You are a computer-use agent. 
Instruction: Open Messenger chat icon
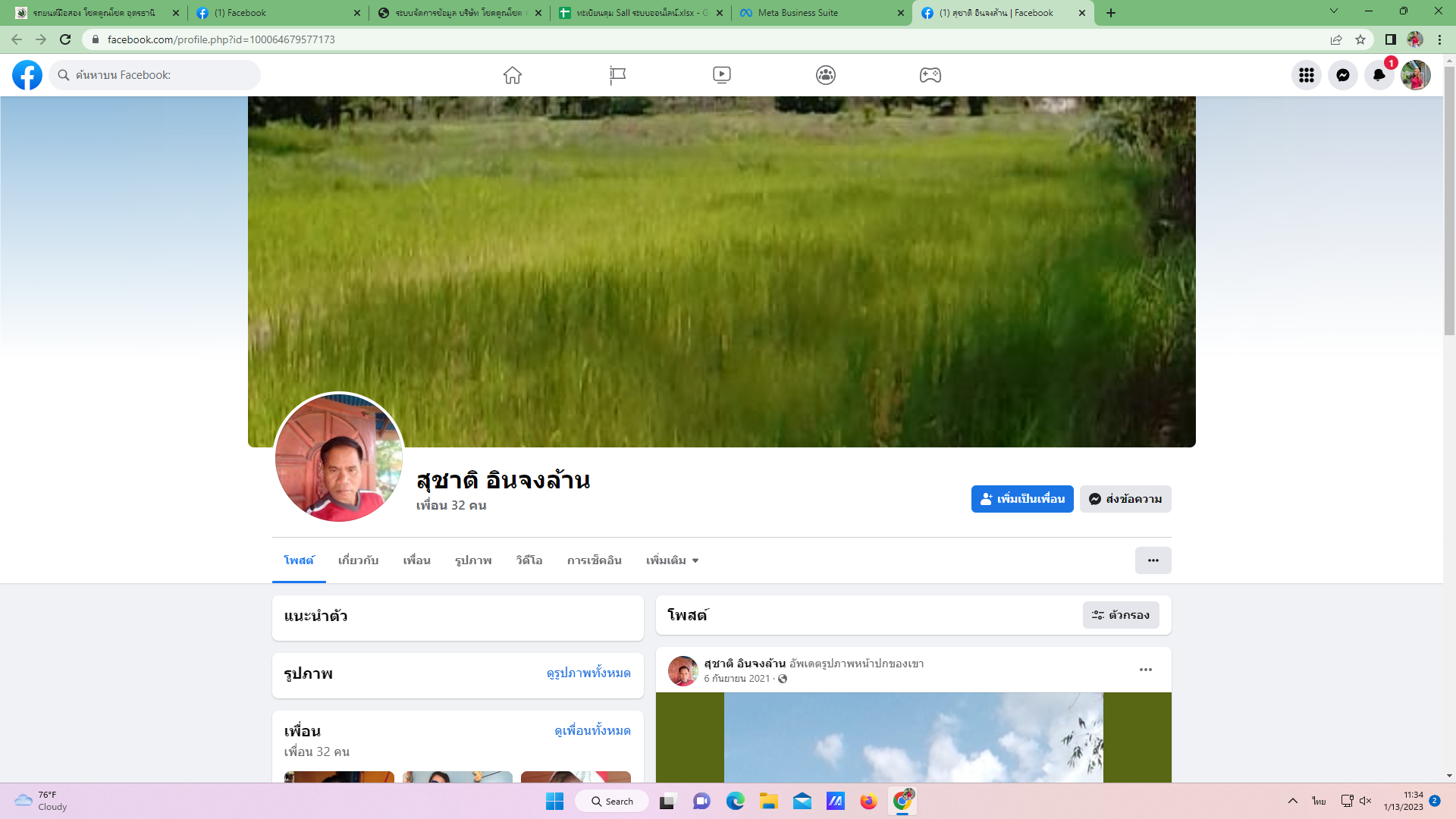(1342, 75)
